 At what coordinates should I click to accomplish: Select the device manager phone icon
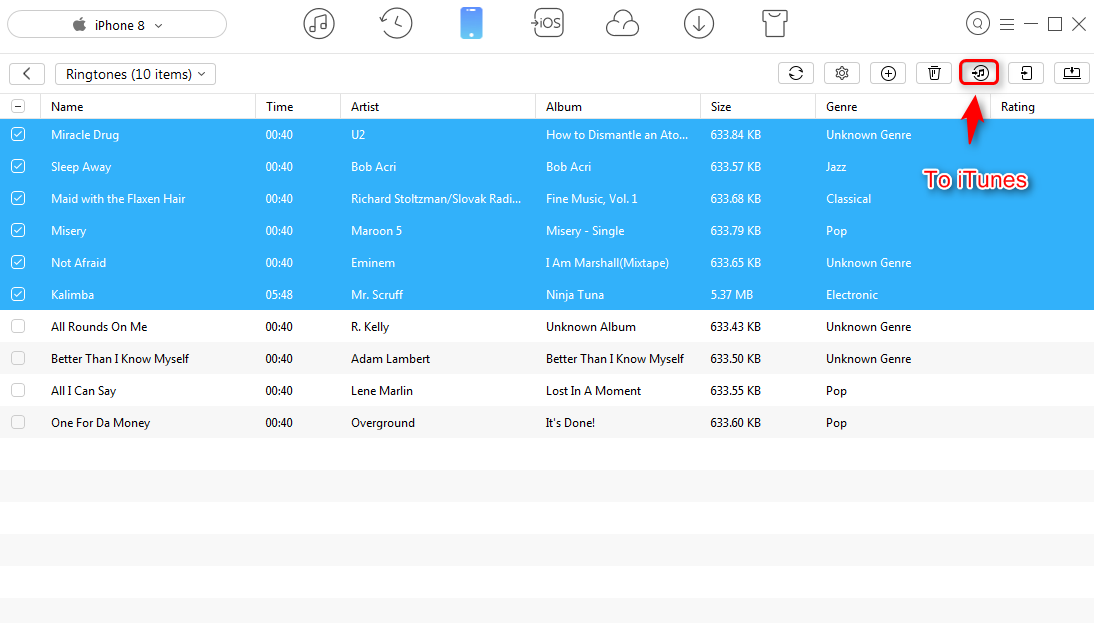[472, 24]
